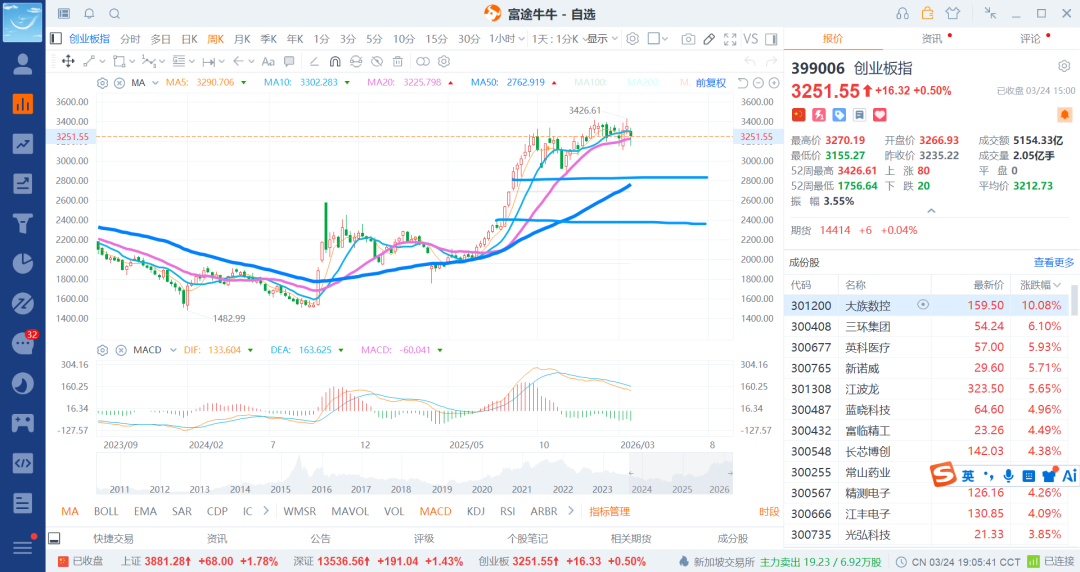
Task: Toggle the right sidebar panel button
Action: point(771,39)
